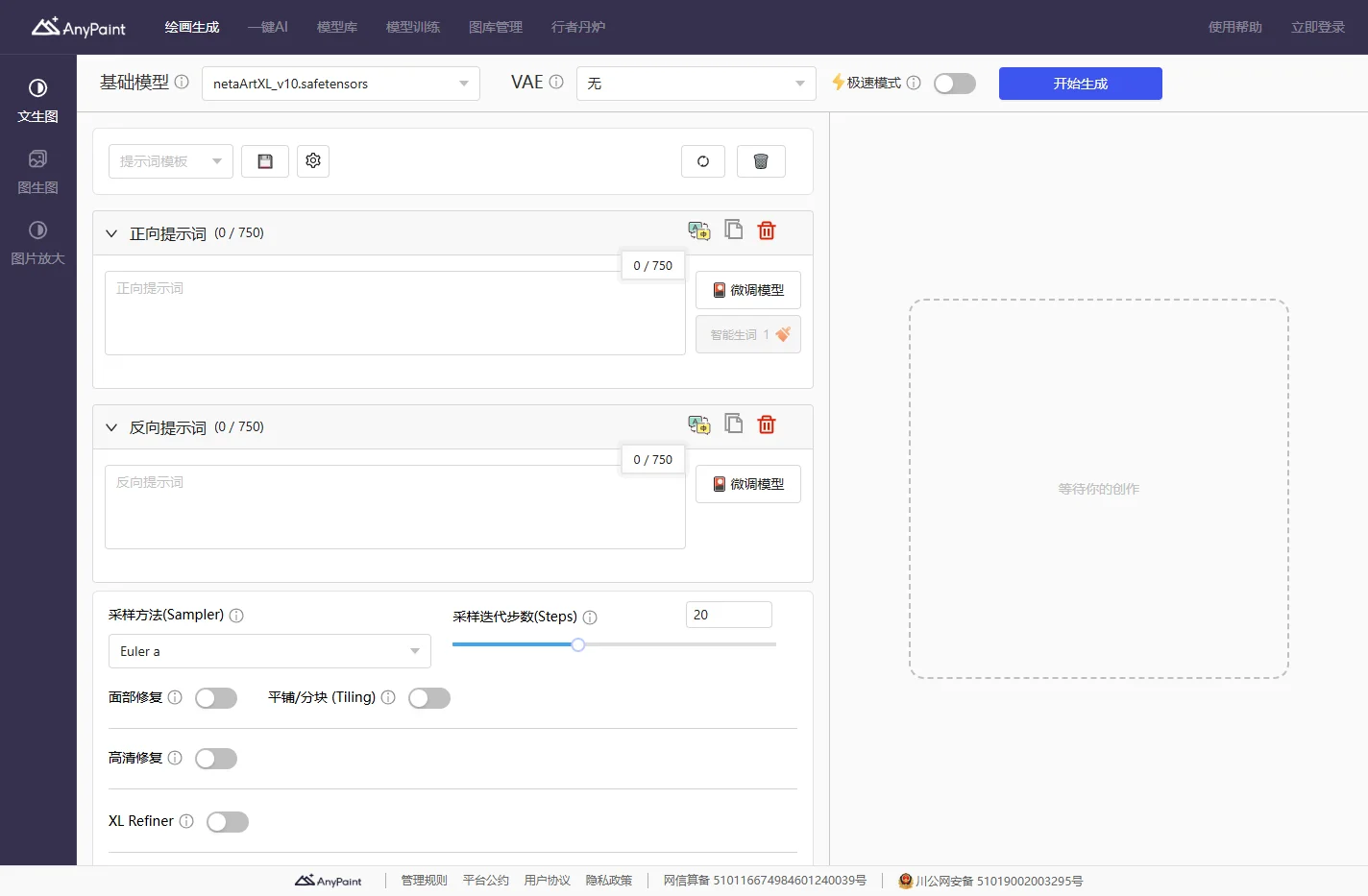
Task: Show info for 采样迭代步数(Steps)
Action: point(590,618)
